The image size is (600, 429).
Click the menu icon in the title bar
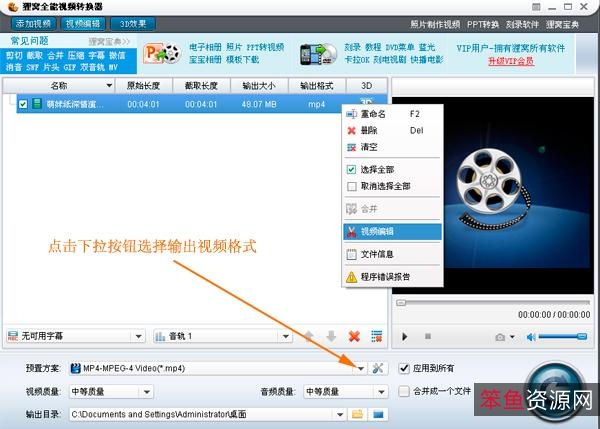coord(536,7)
